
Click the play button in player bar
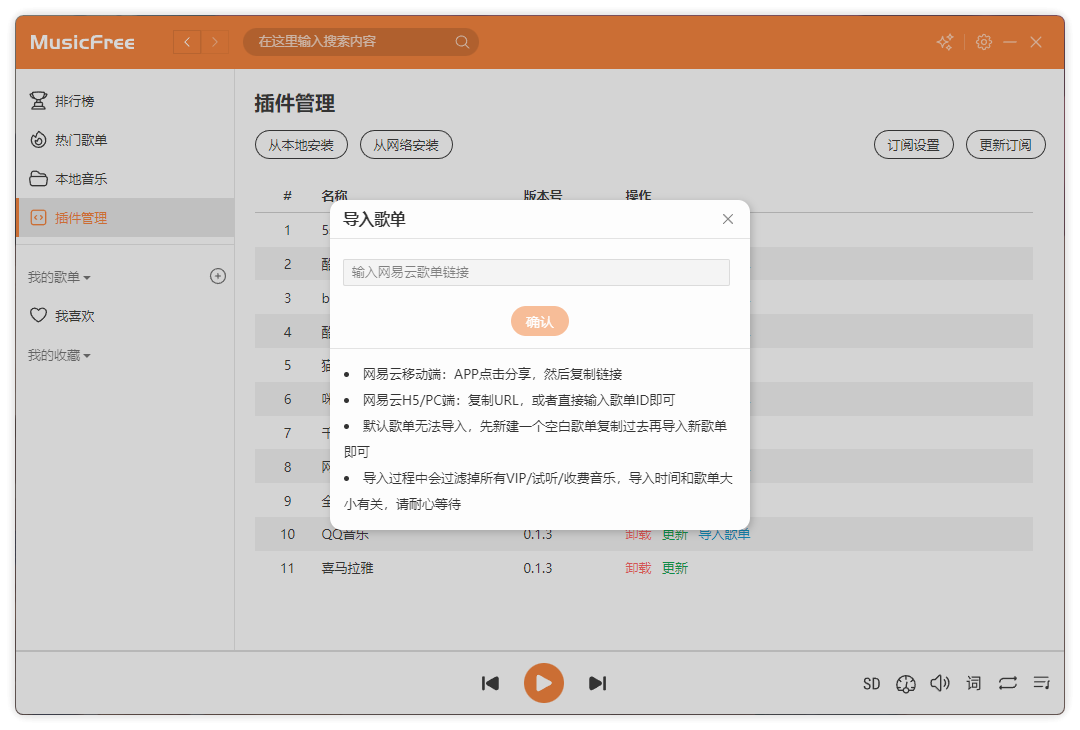tap(543, 683)
